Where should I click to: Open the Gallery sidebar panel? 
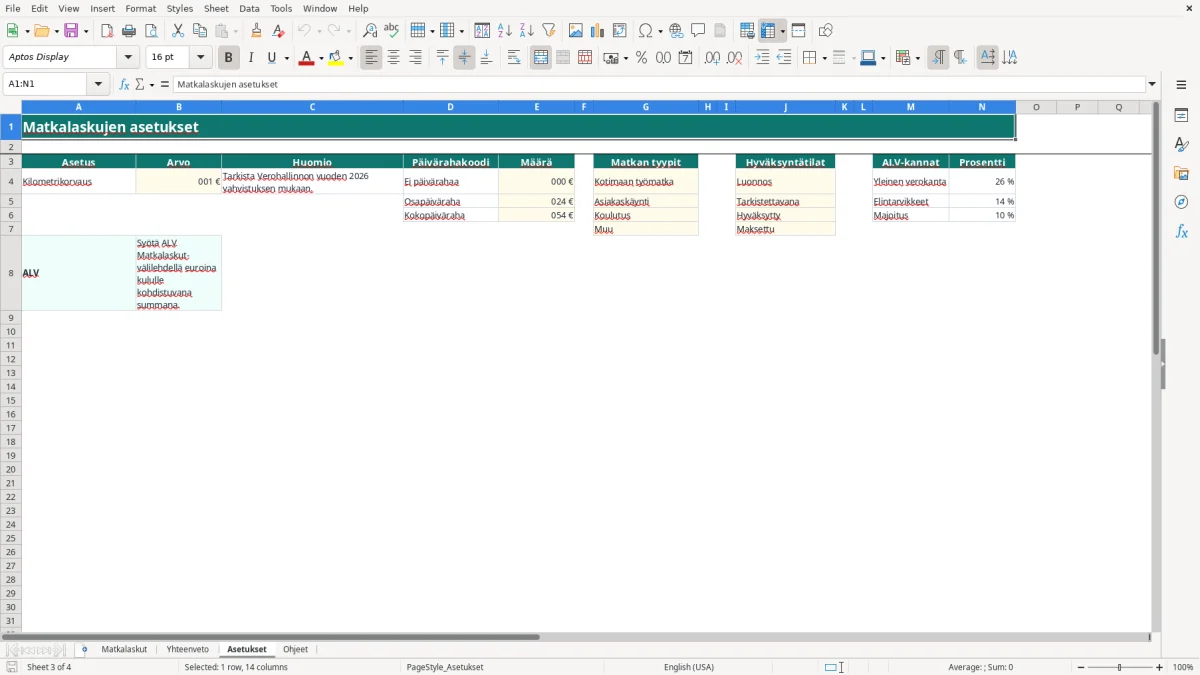(x=1181, y=174)
